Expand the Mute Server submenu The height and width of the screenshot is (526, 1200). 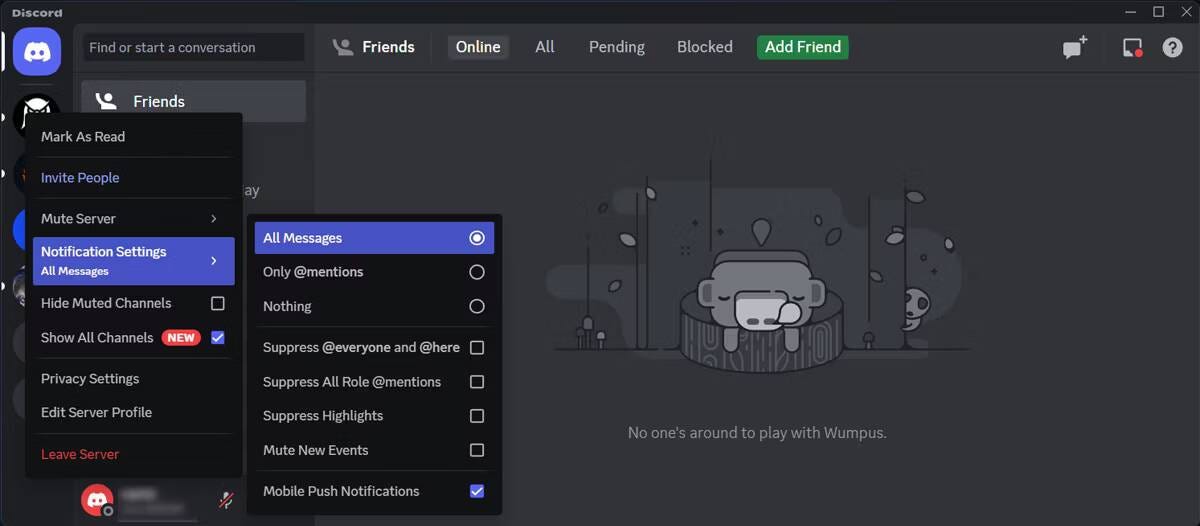click(133, 219)
